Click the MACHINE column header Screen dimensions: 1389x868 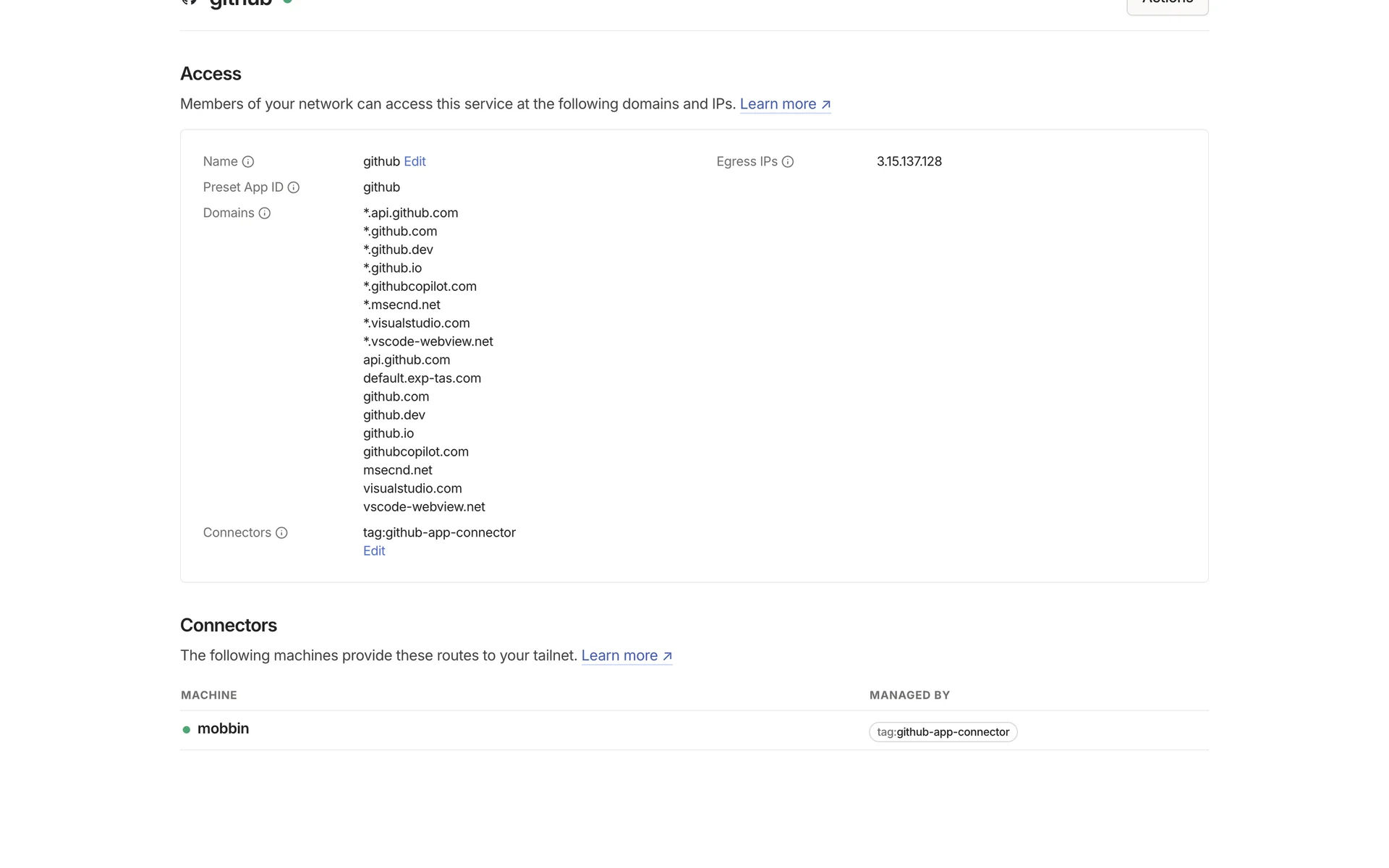click(209, 695)
